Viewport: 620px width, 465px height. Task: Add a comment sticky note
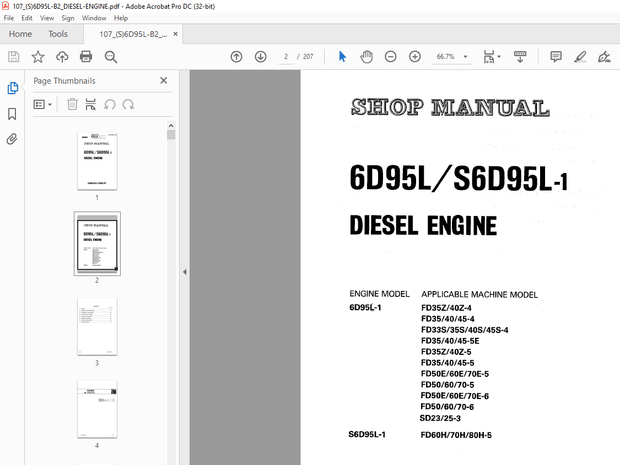(556, 57)
